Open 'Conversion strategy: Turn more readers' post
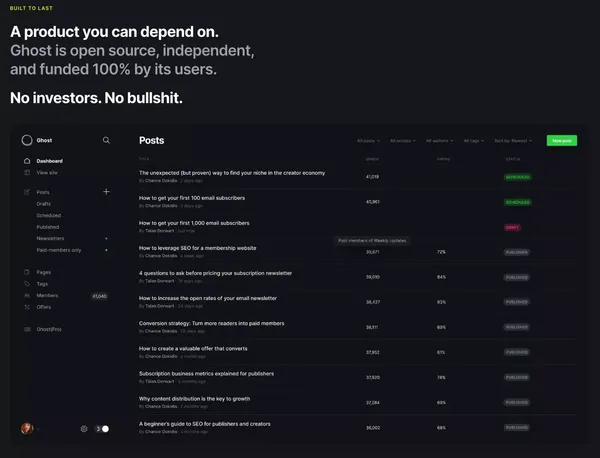Viewport: 600px width, 458px height. click(212, 323)
